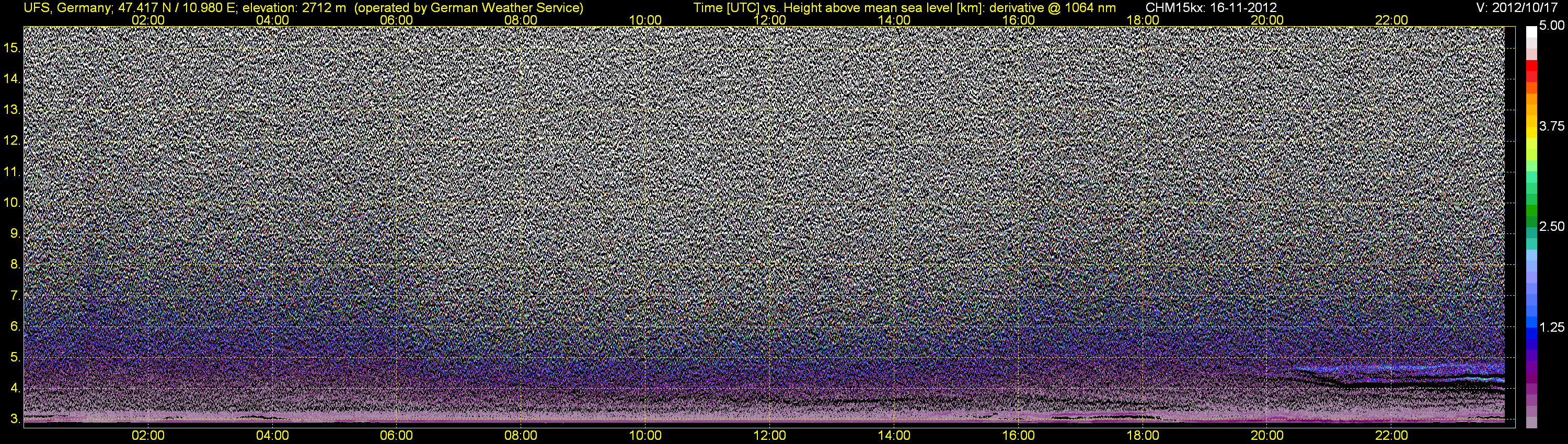The height and width of the screenshot is (444, 1568).
Task: Click the top time label 10:00
Action: point(645,20)
